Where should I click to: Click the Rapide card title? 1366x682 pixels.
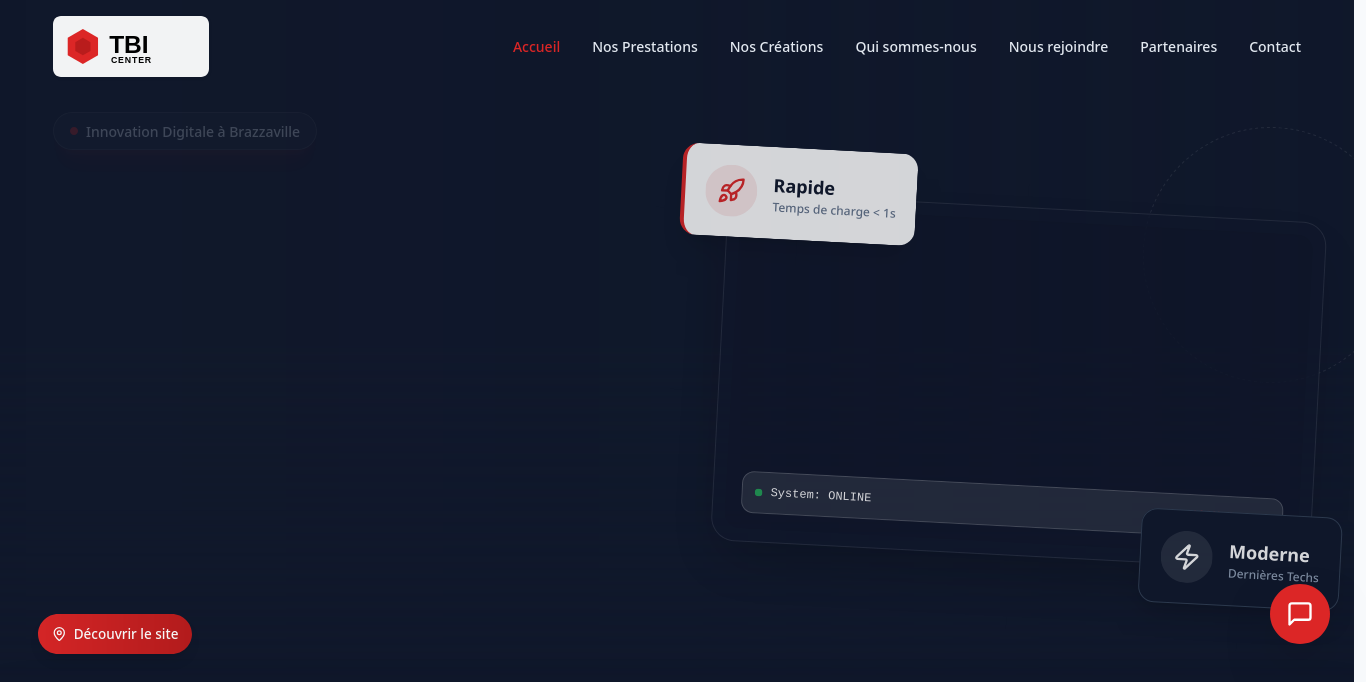tap(804, 187)
